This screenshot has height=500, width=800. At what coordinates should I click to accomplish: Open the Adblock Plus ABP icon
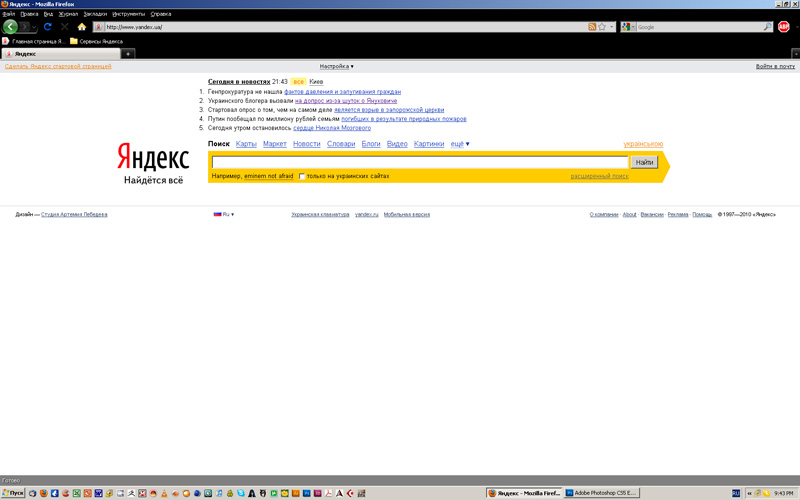[784, 27]
